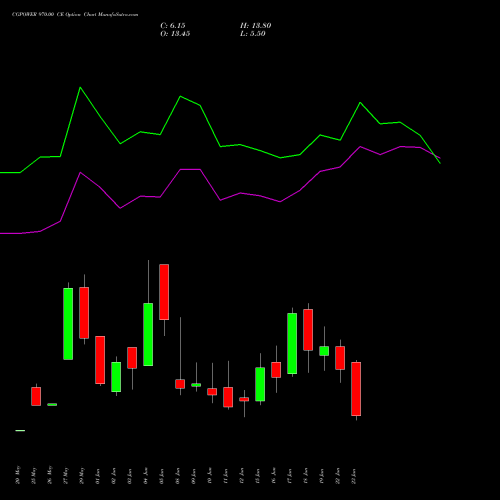Viewport: 500px width, 500px height.
Task: Click the low value L: 5.50
Action: point(253,34)
